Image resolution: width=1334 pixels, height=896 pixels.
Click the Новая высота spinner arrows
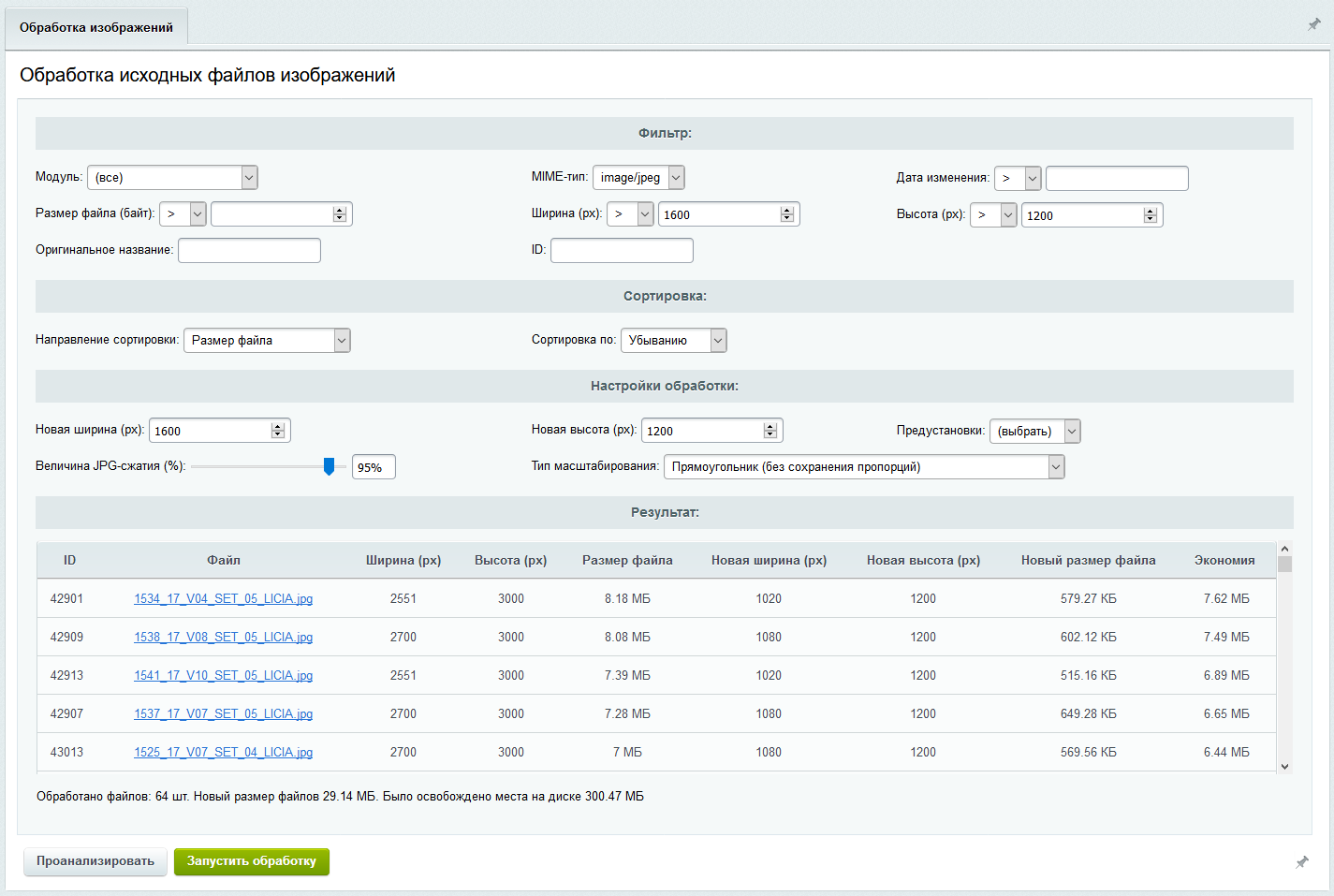[770, 431]
